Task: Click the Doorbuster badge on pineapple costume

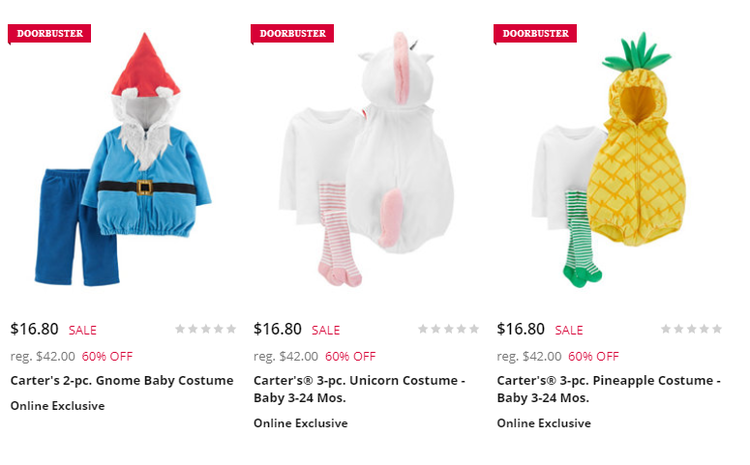Action: (536, 33)
